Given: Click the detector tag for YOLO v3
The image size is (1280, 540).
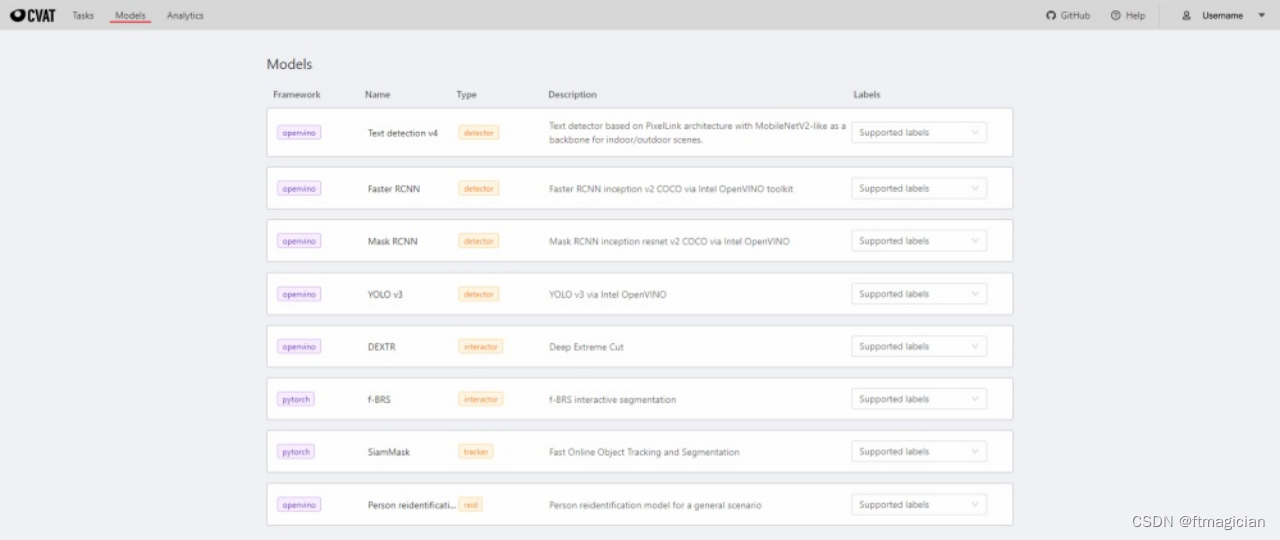Looking at the screenshot, I should click(x=479, y=294).
